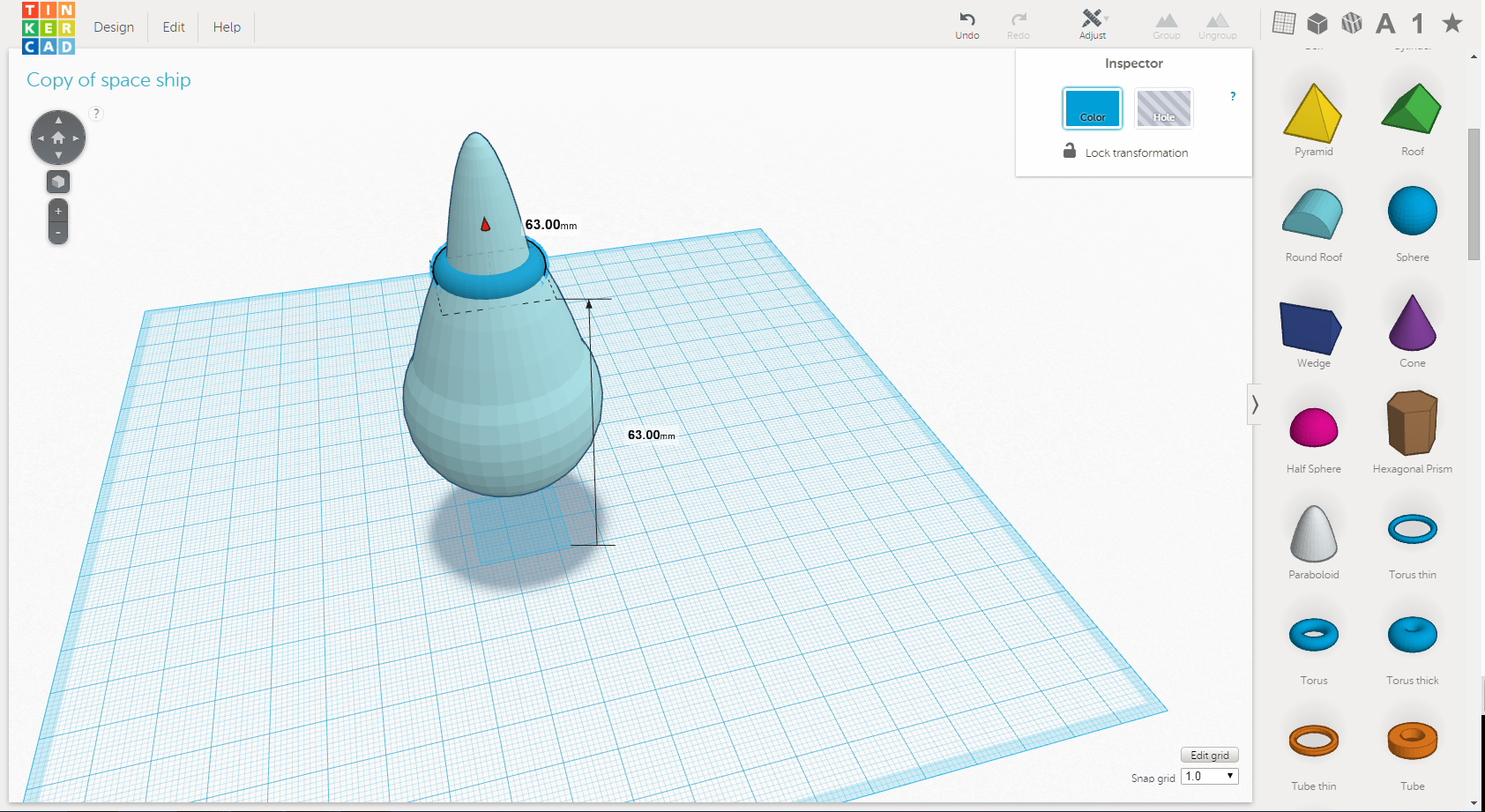Click the design title Copy of space ship

[x=108, y=80]
